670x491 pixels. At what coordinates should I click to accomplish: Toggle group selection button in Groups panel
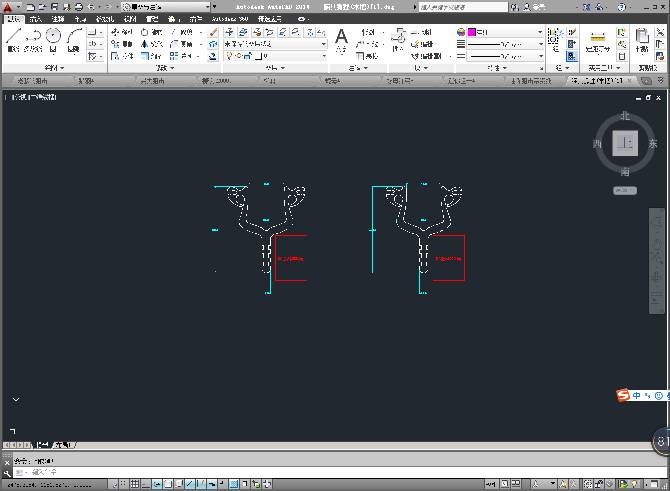(572, 56)
